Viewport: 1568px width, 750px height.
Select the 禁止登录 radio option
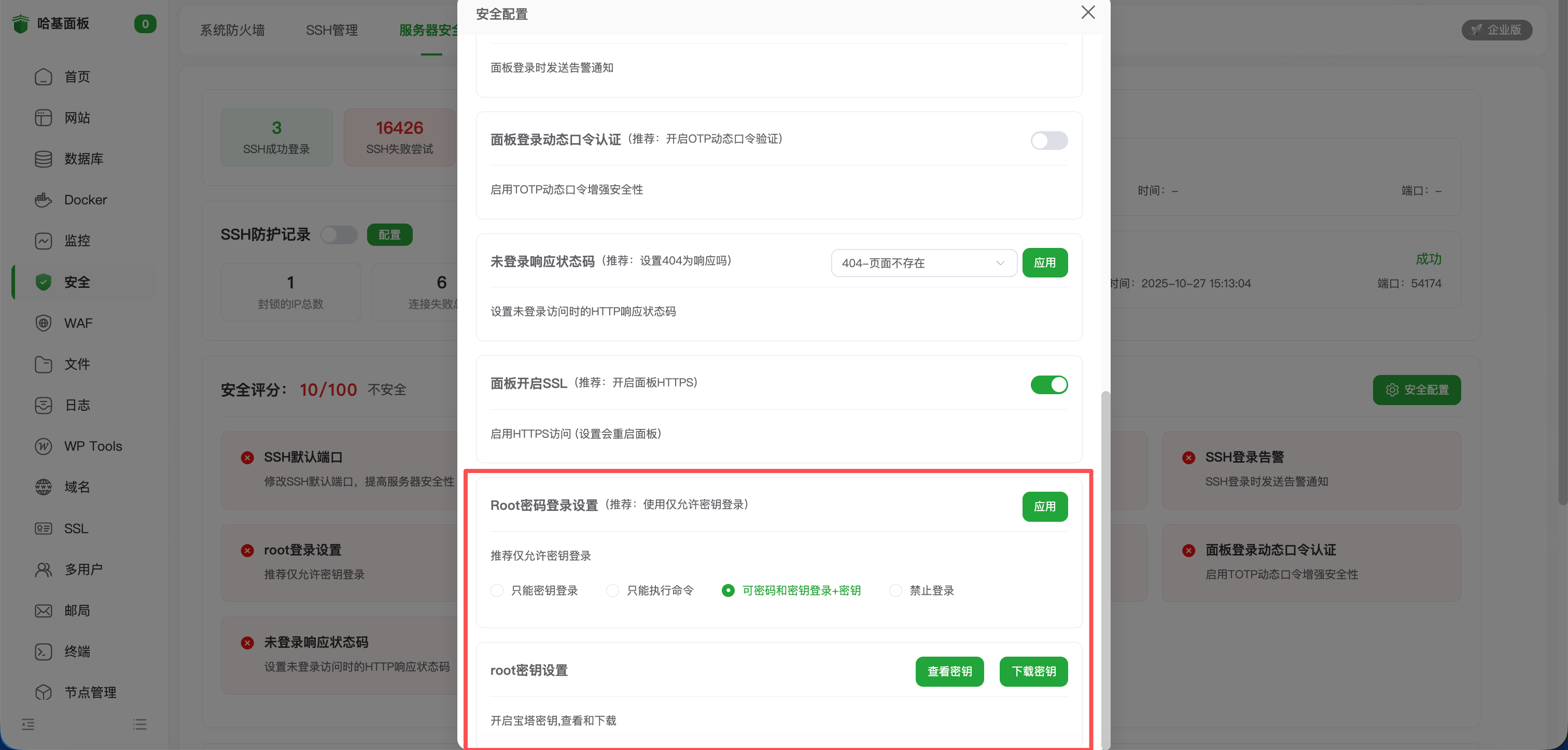[x=895, y=590]
